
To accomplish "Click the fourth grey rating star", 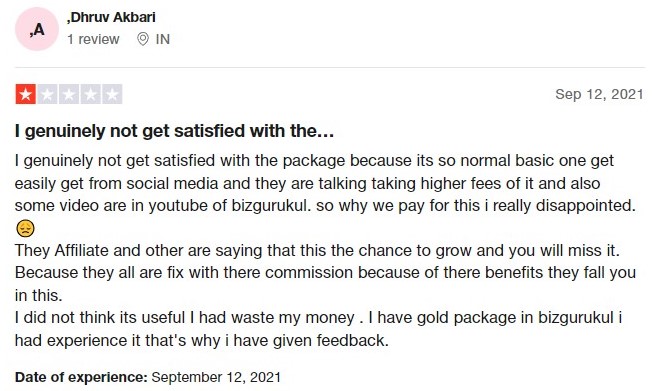I will [x=90, y=94].
